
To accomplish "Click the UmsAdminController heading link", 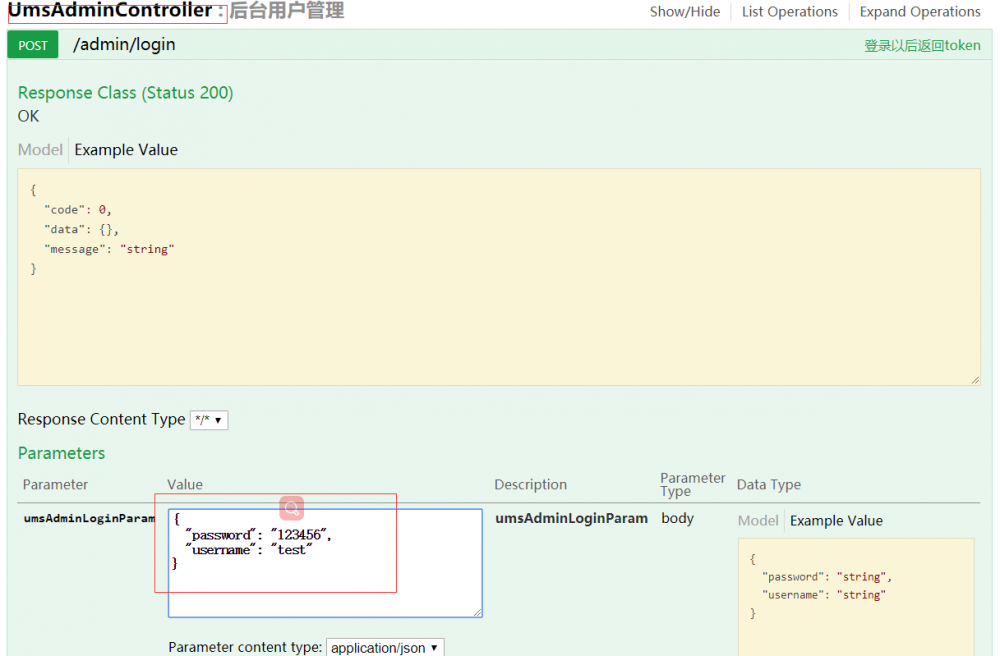I will [x=113, y=9].
